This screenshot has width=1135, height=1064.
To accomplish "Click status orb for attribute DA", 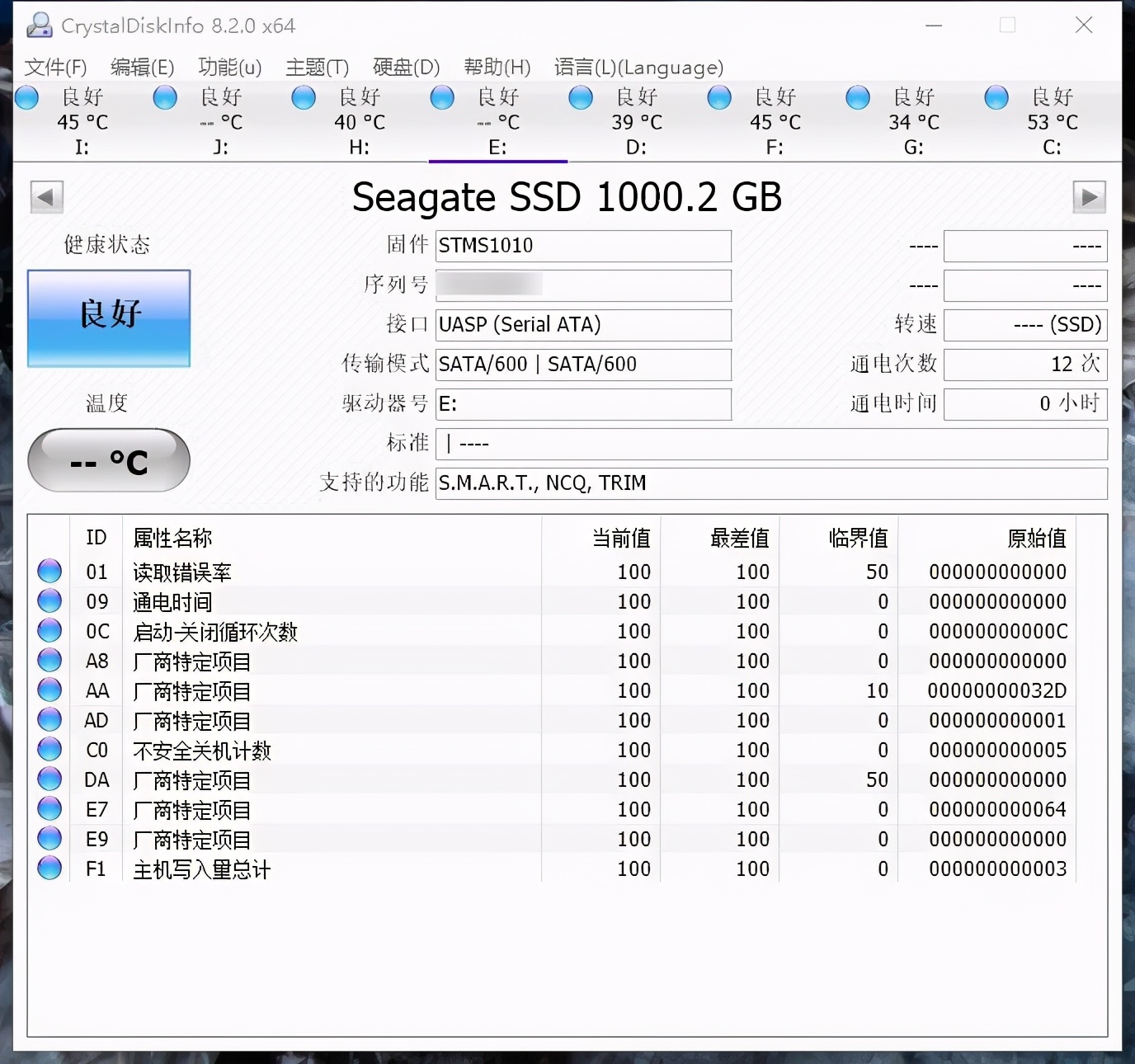I will [x=49, y=779].
